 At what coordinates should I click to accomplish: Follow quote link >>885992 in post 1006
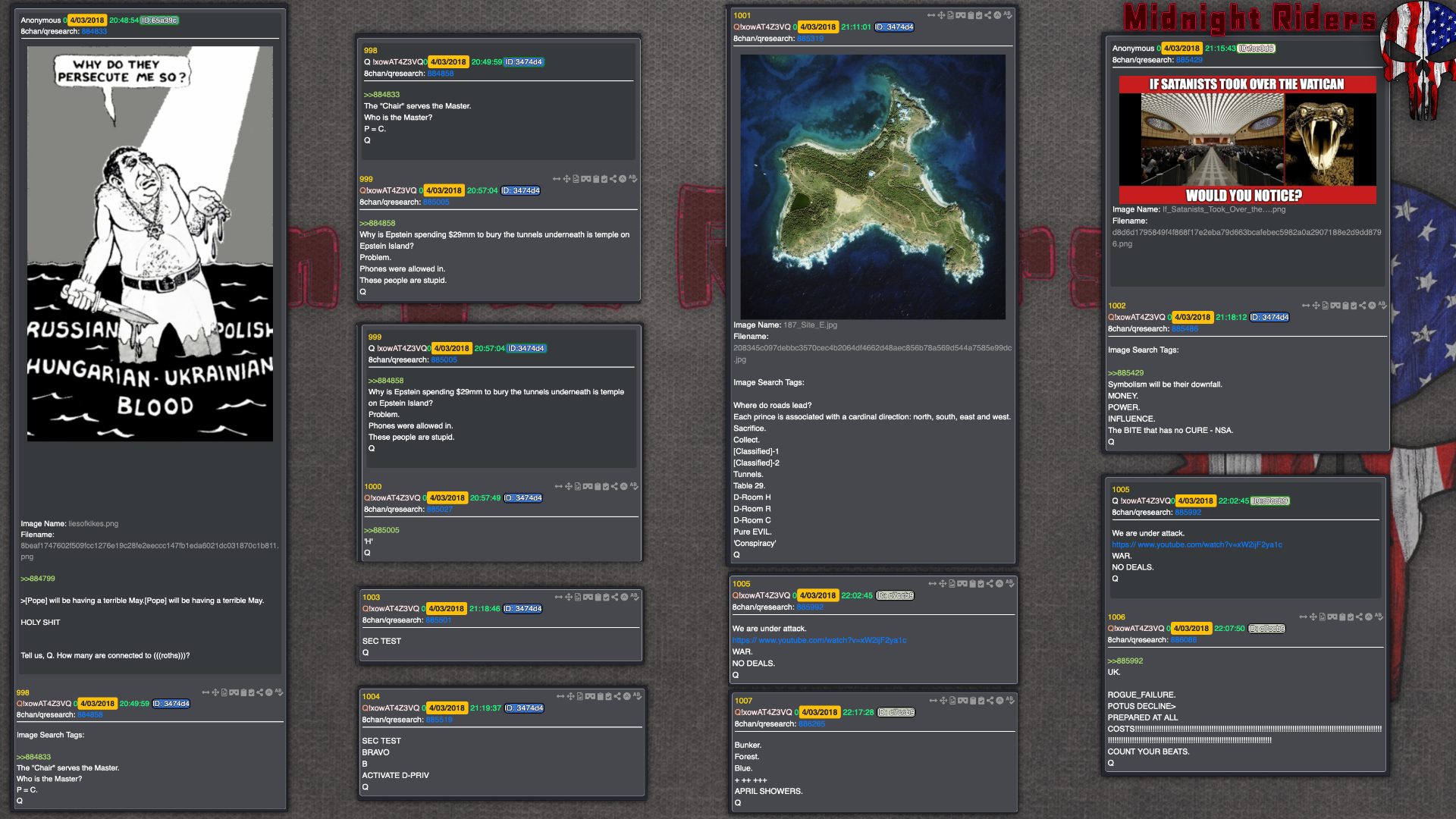click(x=1125, y=661)
